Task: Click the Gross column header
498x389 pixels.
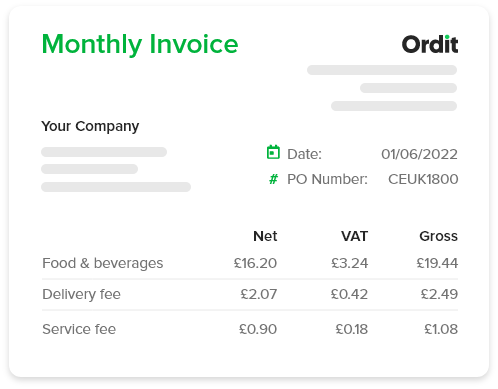Action: click(x=438, y=236)
